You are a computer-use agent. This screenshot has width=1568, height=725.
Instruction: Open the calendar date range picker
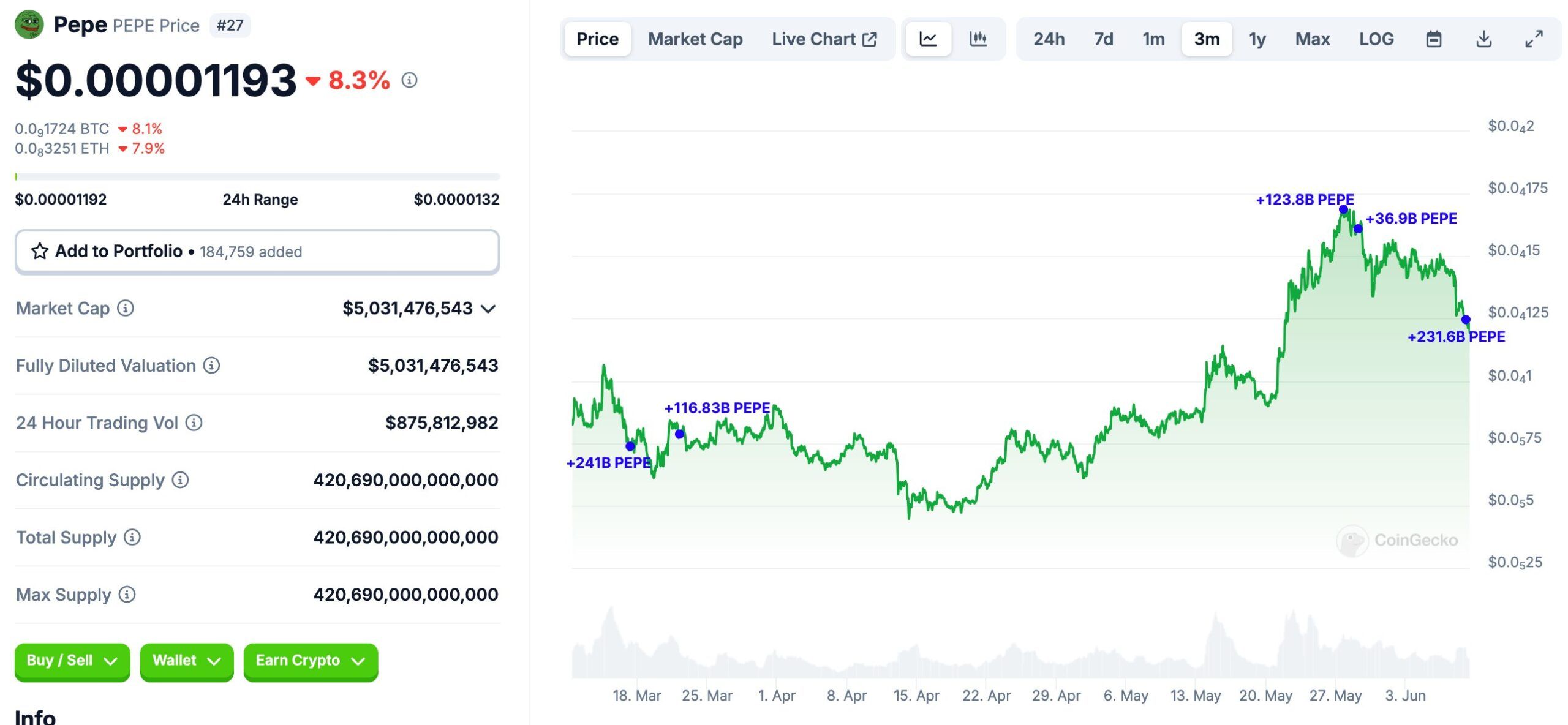1433,39
